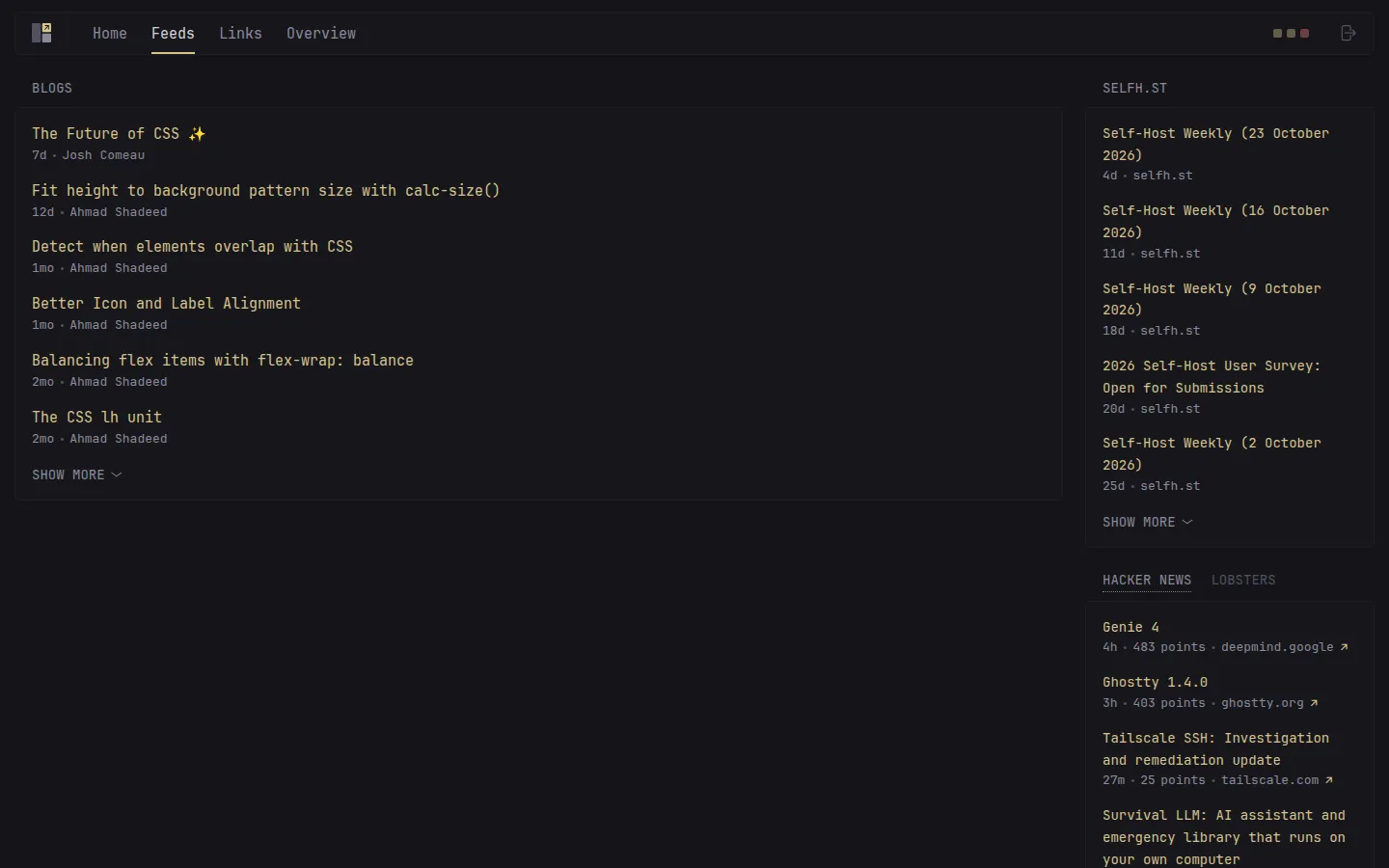This screenshot has width=1389, height=868.
Task: Open the theme picker color dots
Action: click(1291, 33)
